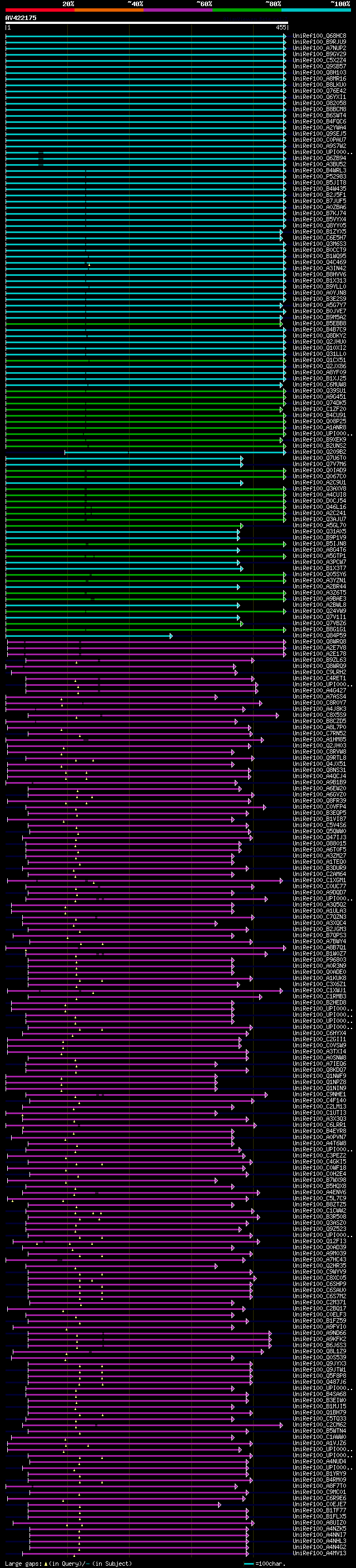The image size is (356, 1568).
Task: Select label UniRef100_Q9SEJ5
Action: point(319,134)
